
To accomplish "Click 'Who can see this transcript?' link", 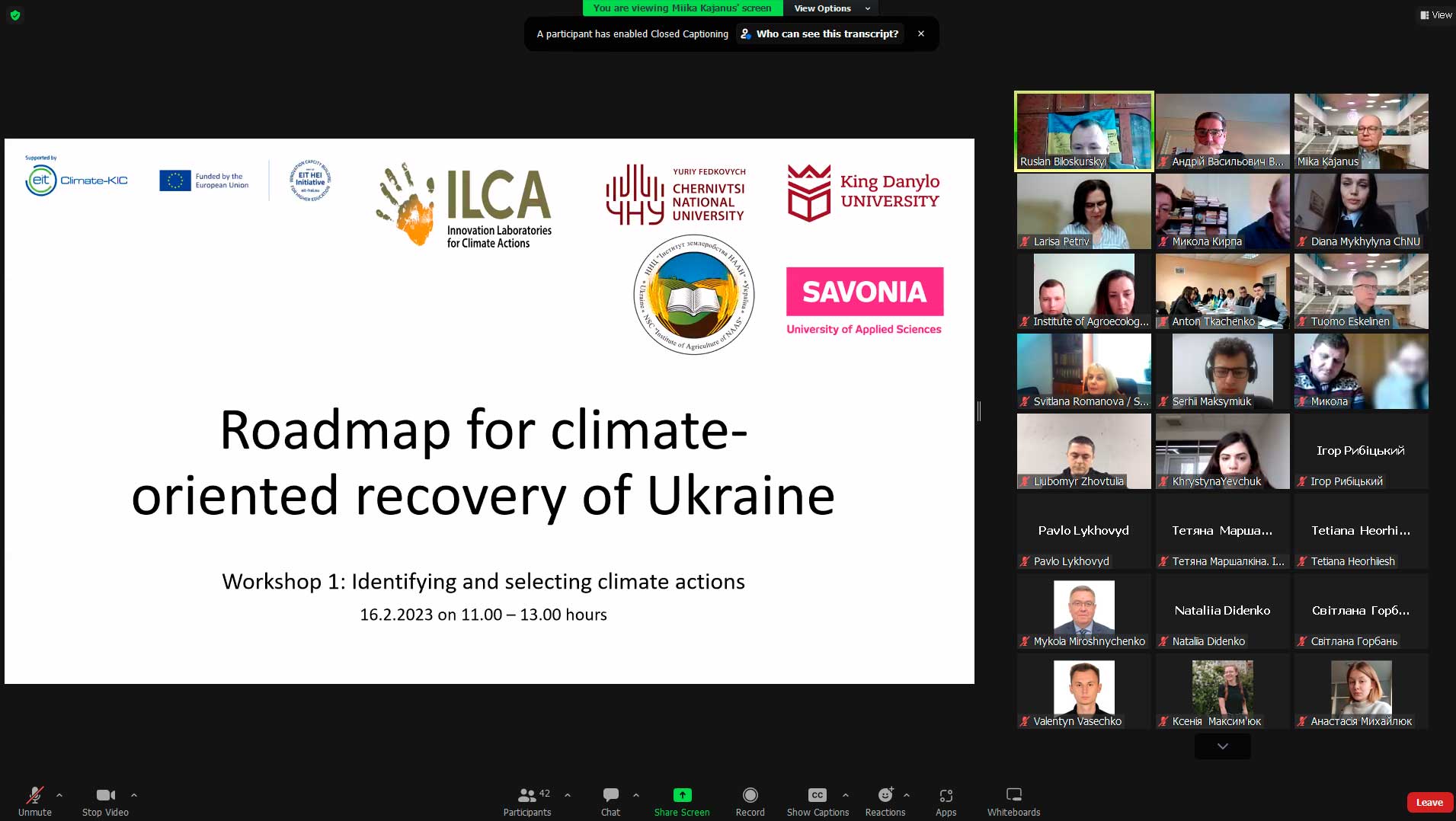I will pos(820,34).
